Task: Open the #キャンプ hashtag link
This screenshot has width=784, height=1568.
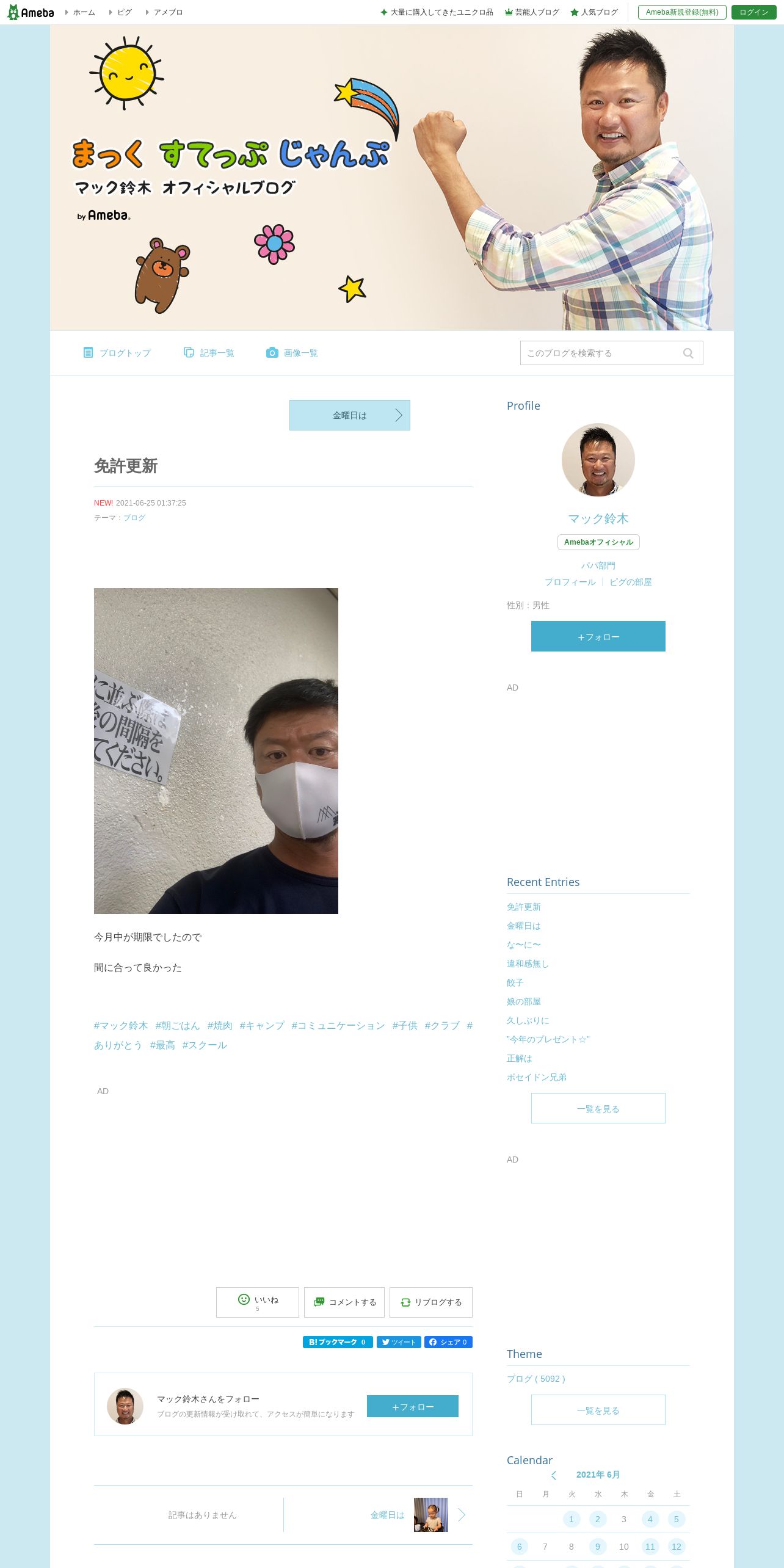Action: [262, 1026]
